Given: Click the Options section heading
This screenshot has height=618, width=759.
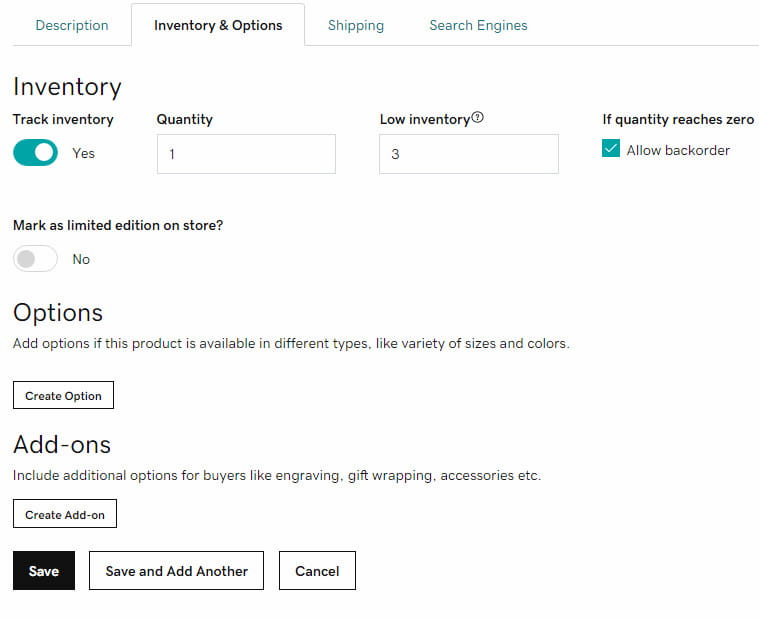Looking at the screenshot, I should click(x=58, y=313).
